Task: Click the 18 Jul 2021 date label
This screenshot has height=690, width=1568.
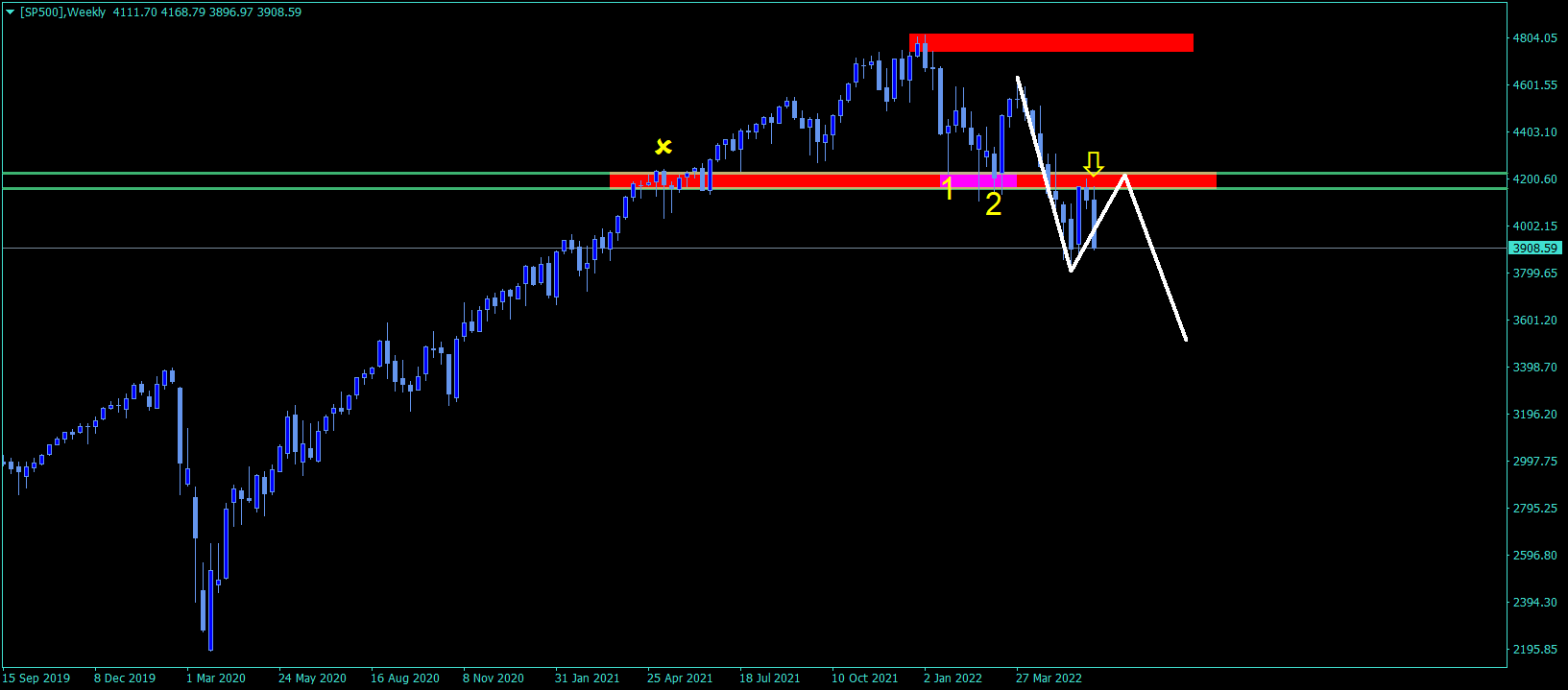Action: (770, 678)
